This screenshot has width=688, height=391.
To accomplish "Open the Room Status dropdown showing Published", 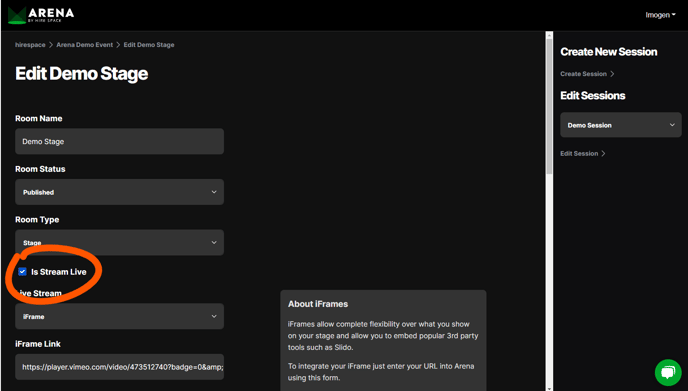I will coord(119,192).
